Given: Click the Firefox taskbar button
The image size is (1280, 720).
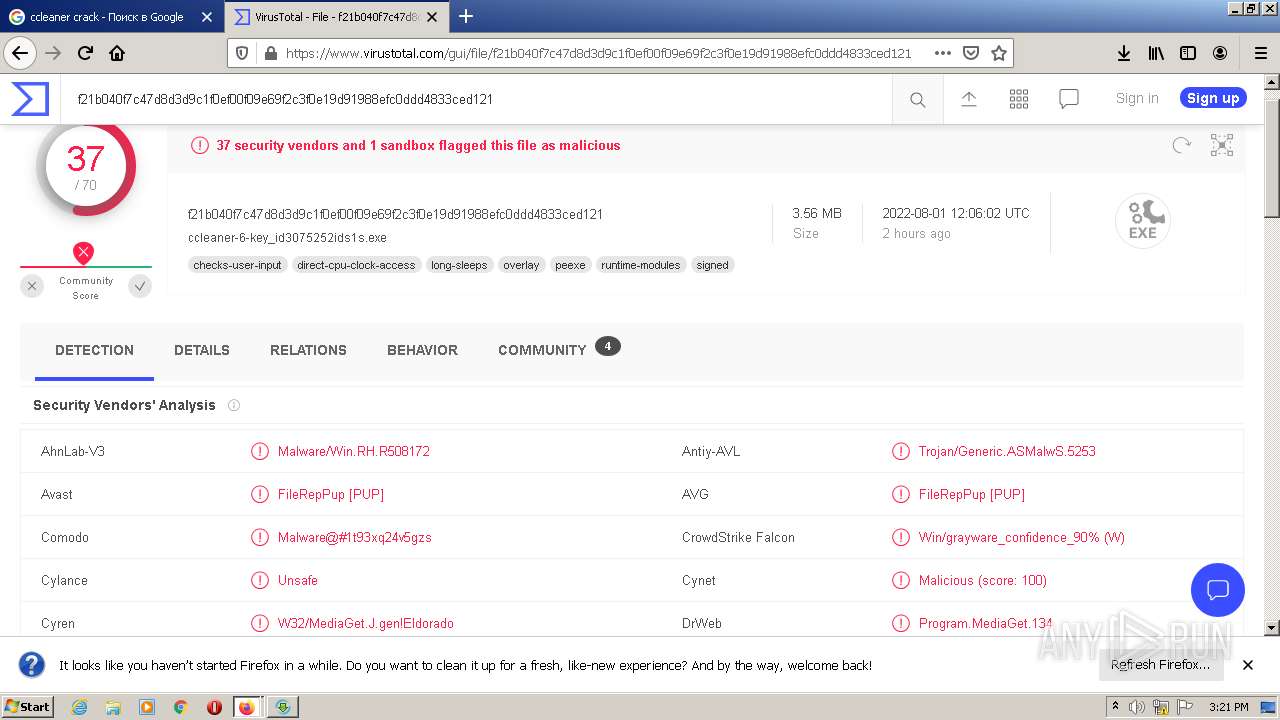Looking at the screenshot, I should click(x=247, y=707).
